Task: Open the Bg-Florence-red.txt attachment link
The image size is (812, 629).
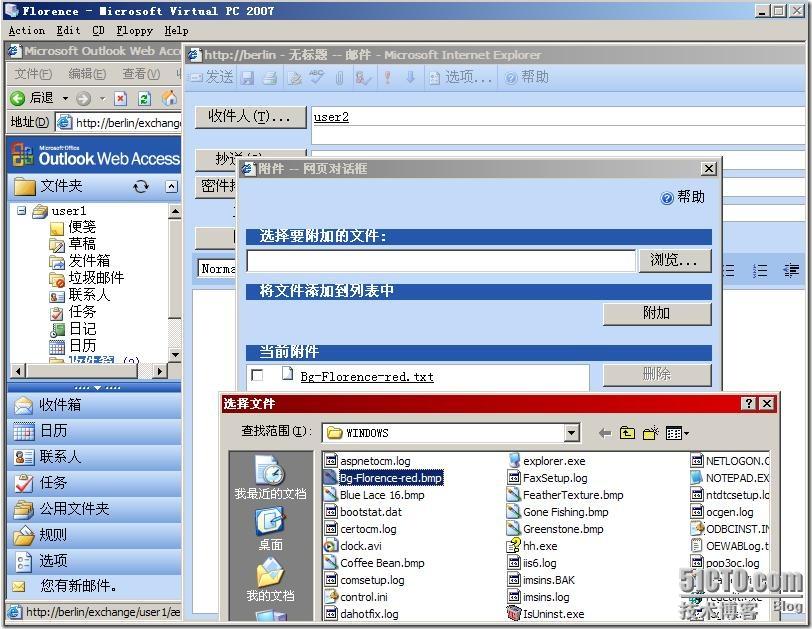Action: coord(367,377)
